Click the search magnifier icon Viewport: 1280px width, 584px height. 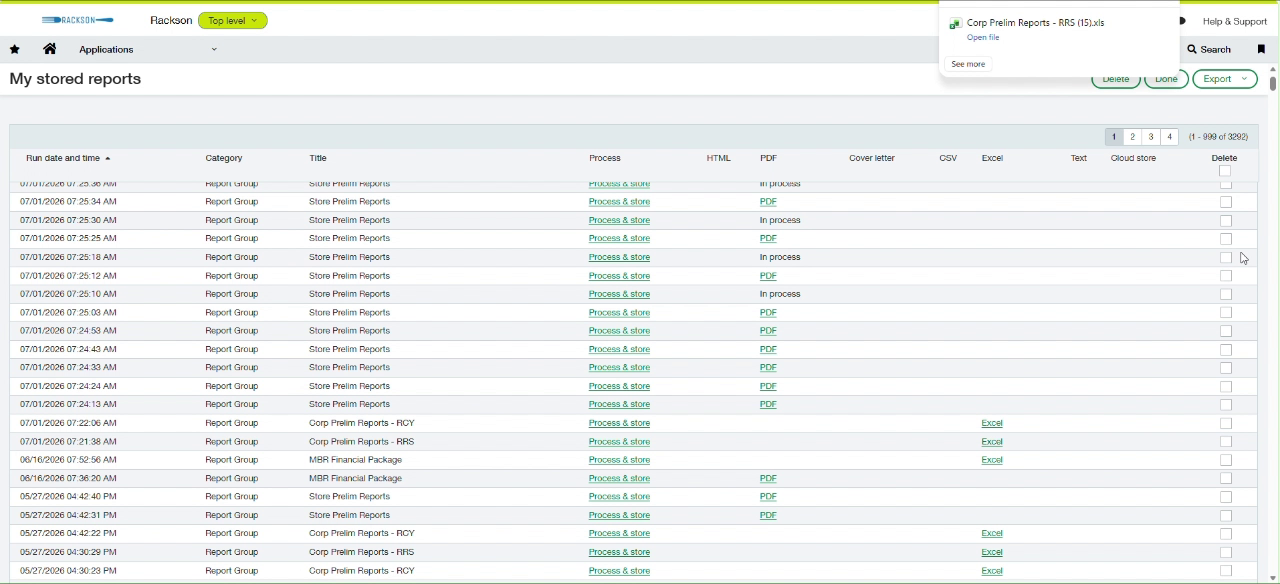tap(1192, 49)
